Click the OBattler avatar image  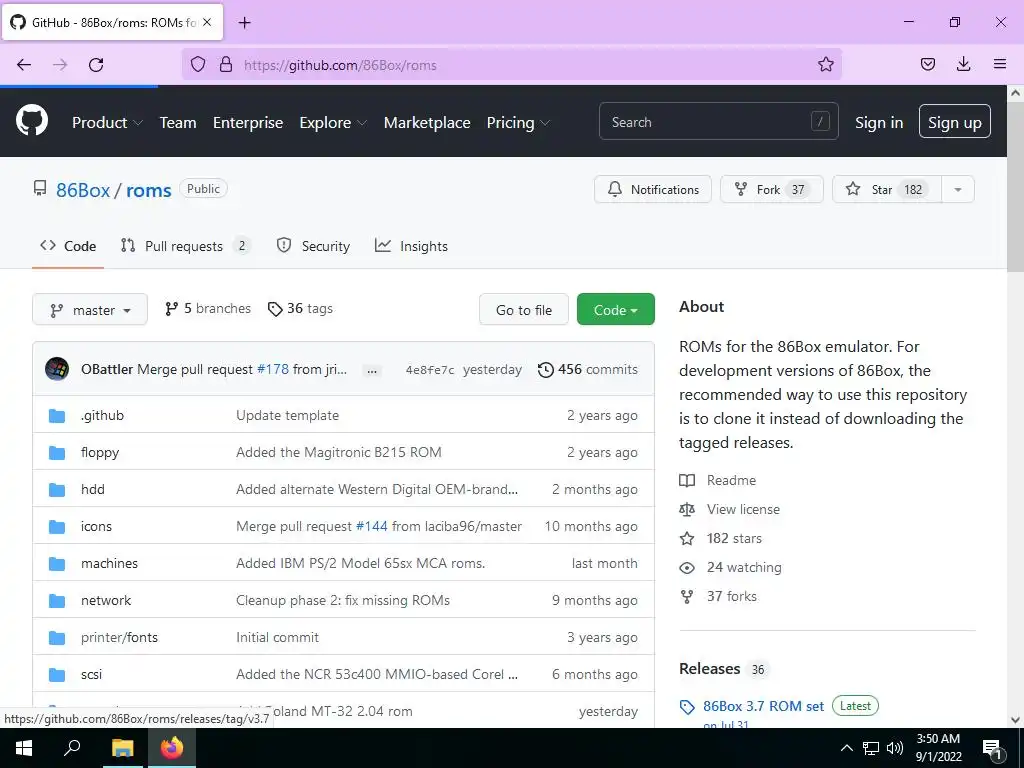click(x=57, y=369)
